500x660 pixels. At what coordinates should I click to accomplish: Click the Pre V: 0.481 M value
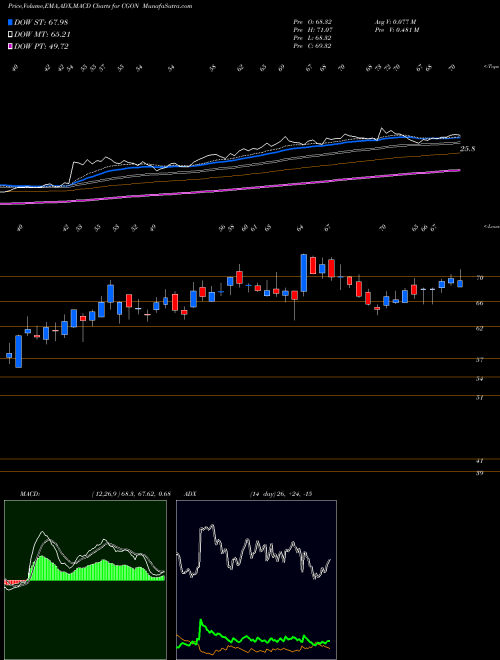396,30
